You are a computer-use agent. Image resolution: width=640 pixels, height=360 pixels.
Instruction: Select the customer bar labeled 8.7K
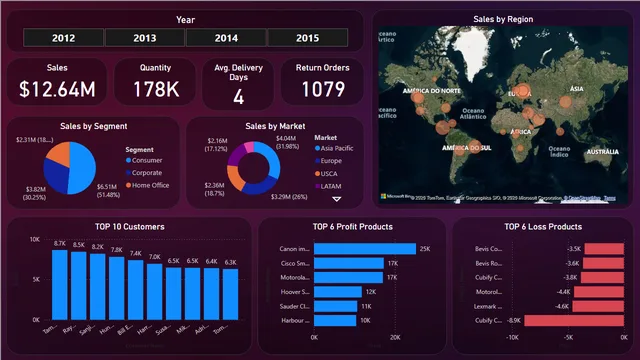point(60,285)
